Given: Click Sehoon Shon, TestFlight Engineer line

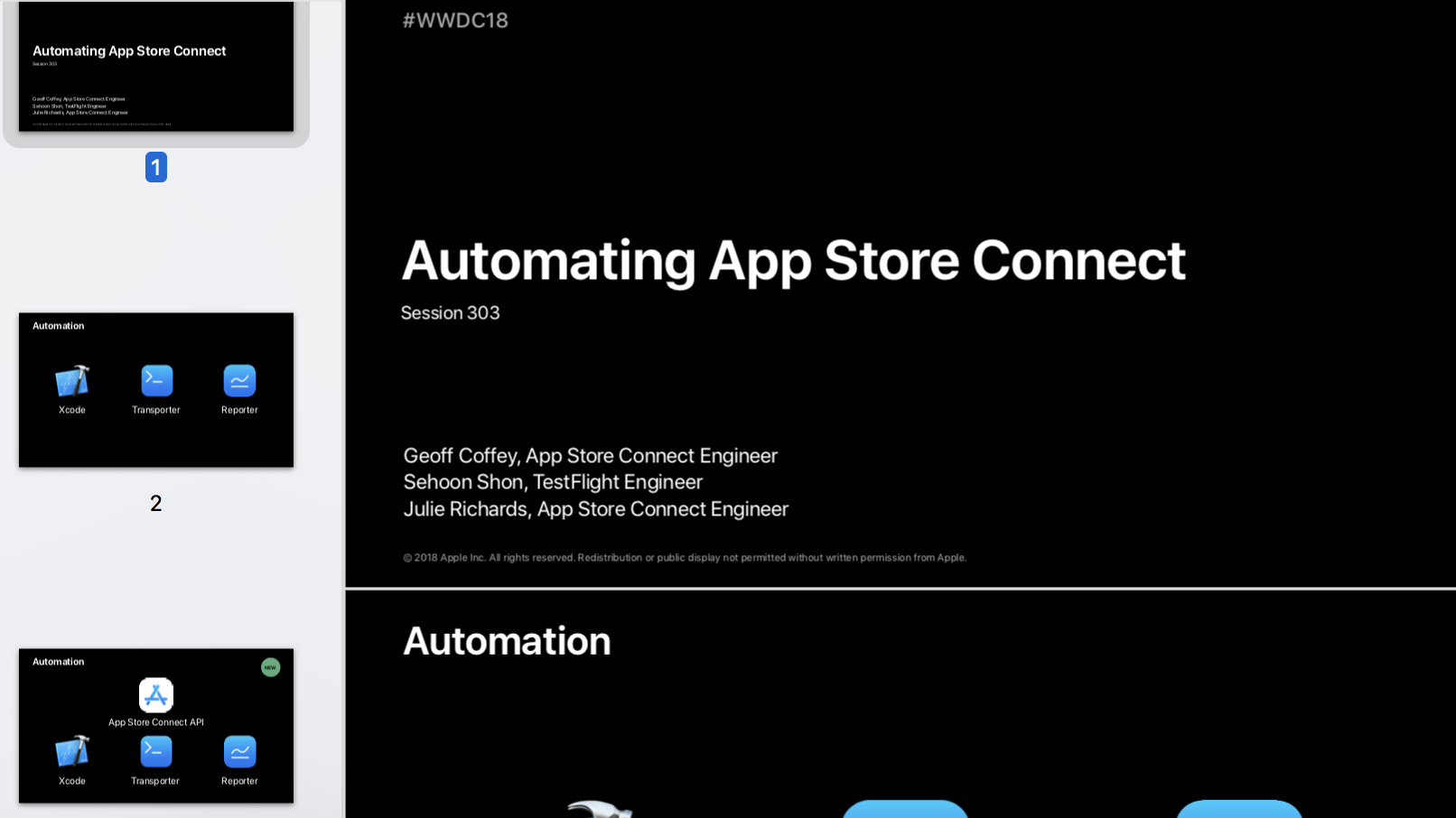Looking at the screenshot, I should tap(553, 482).
